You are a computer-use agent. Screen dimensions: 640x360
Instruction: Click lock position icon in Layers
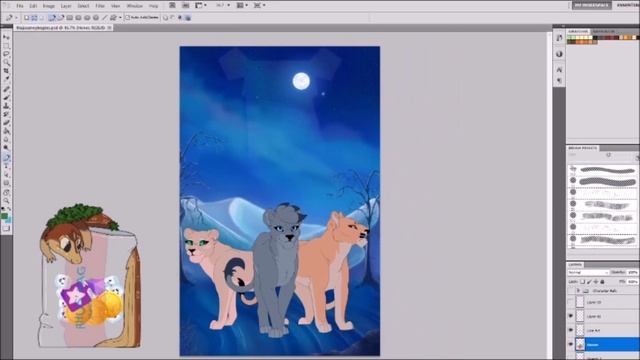pyautogui.click(x=596, y=282)
